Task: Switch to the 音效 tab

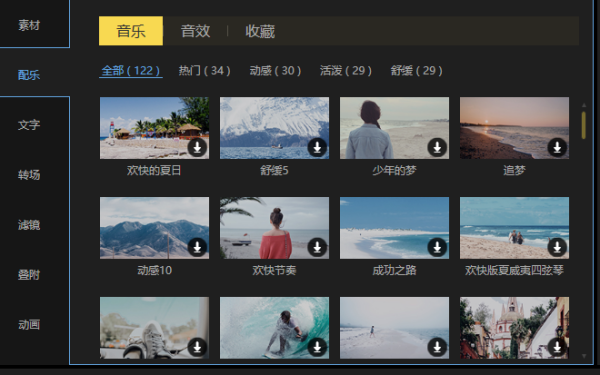Action: pyautogui.click(x=196, y=31)
